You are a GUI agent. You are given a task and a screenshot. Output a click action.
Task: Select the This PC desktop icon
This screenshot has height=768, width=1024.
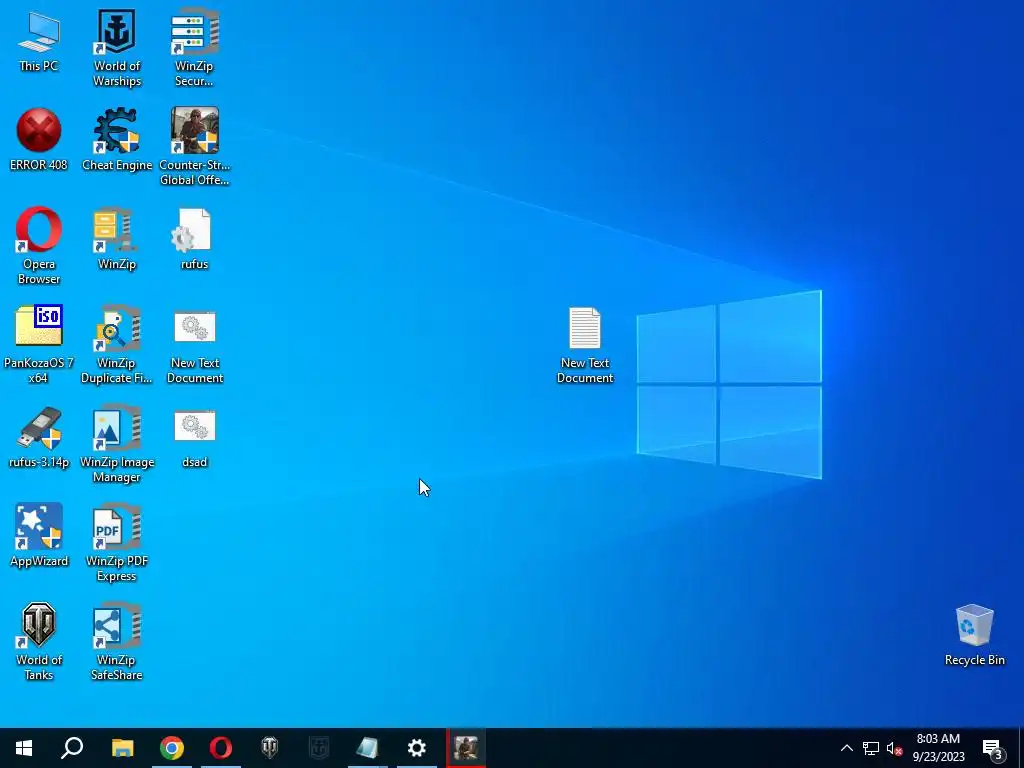coord(39,41)
